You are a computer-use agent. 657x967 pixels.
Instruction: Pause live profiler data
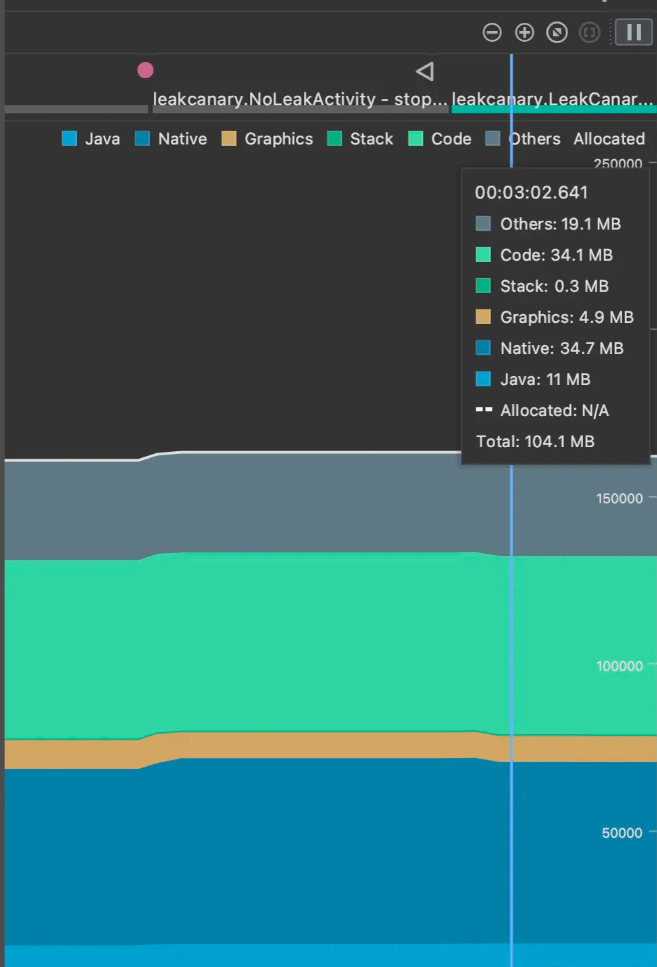click(634, 32)
